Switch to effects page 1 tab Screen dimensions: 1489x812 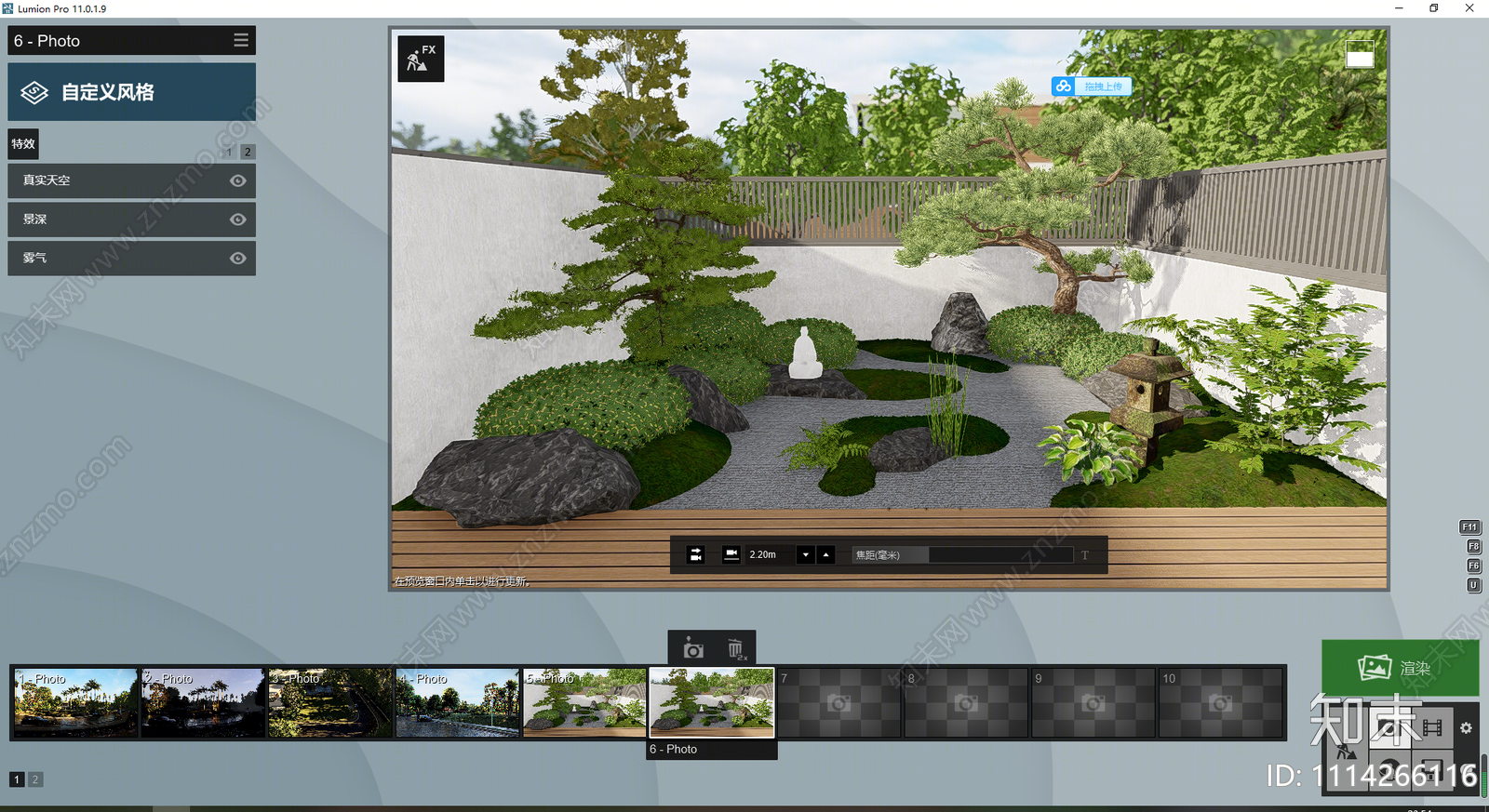(230, 152)
